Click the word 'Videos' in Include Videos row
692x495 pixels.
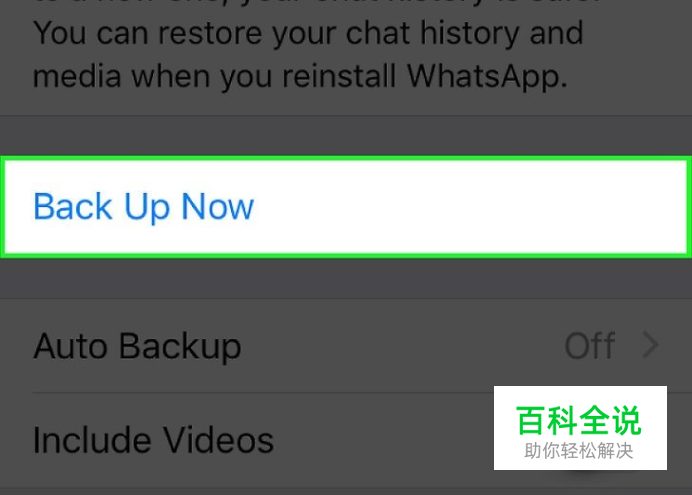[x=218, y=440]
